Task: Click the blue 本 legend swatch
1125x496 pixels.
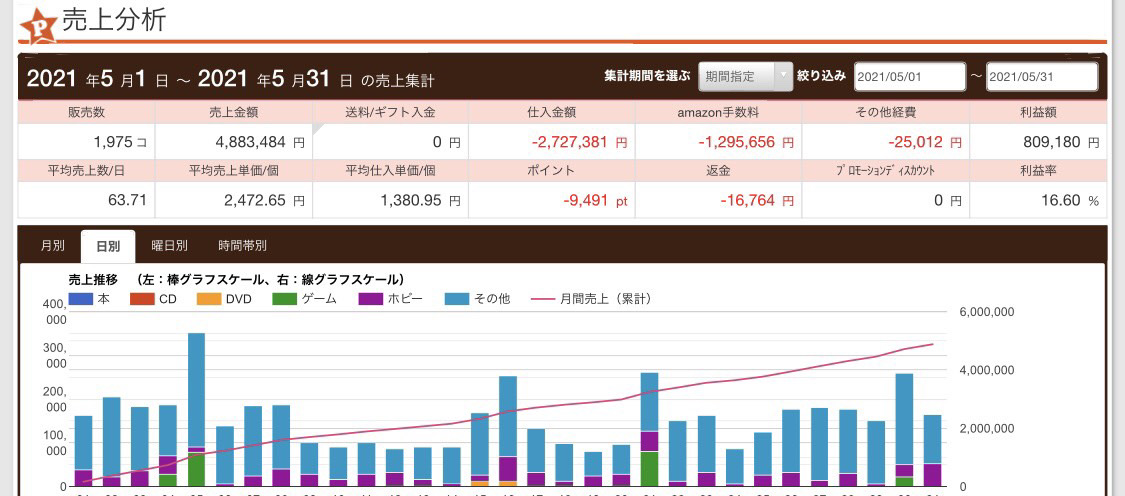Action: [82, 298]
